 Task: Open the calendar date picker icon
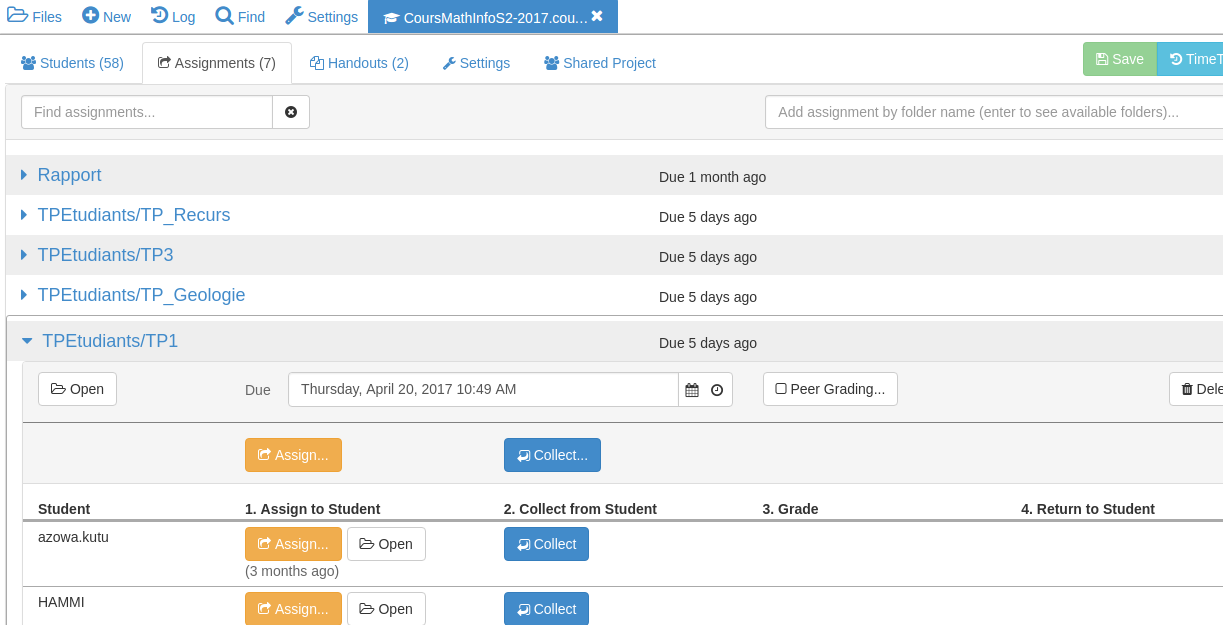click(692, 390)
